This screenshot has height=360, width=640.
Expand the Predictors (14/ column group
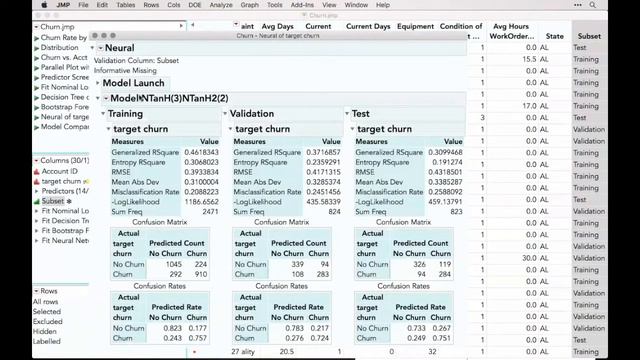(x=36, y=191)
